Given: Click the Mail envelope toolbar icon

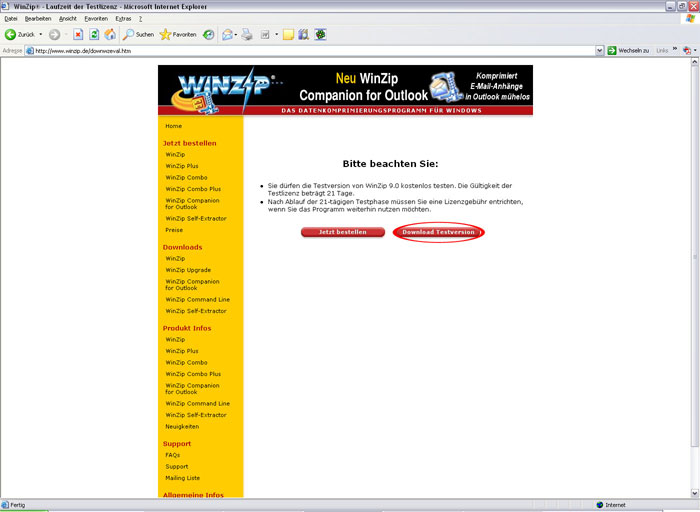Looking at the screenshot, I should coord(227,34).
